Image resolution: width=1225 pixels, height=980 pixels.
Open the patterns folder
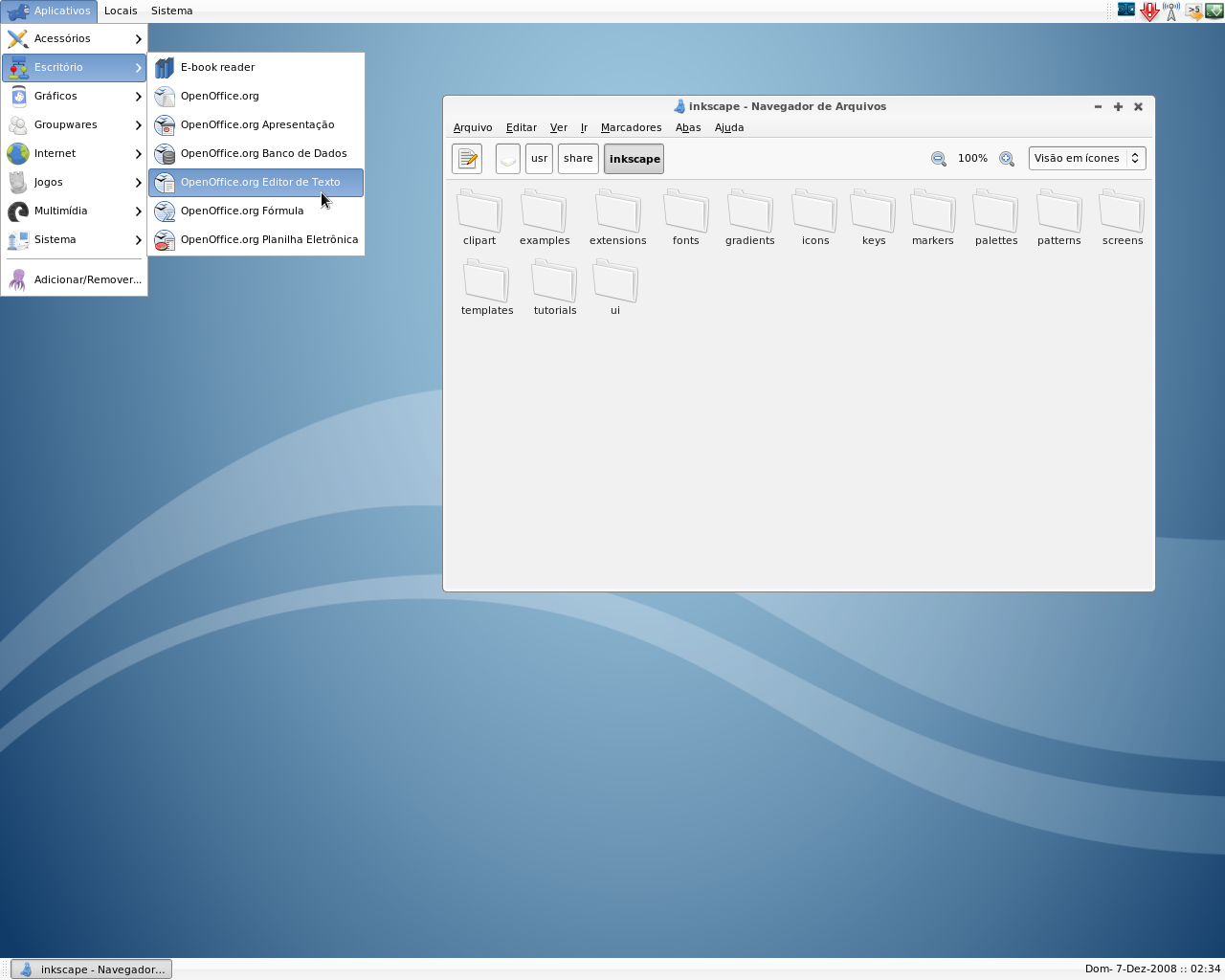coord(1059,217)
